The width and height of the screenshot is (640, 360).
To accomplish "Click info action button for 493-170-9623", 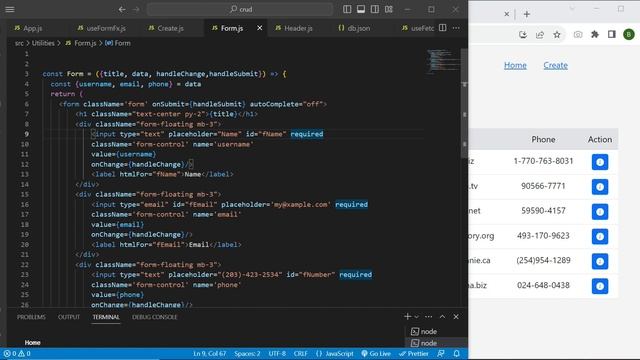I will [x=600, y=236].
